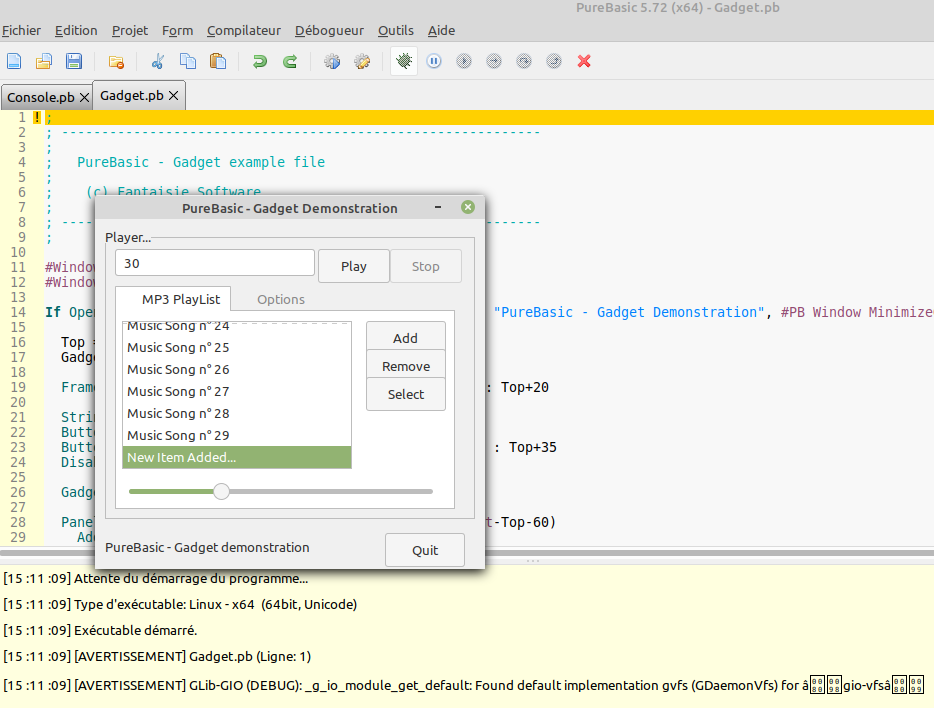934x708 pixels.
Task: Click code text 'PureBasic - Gadget example file'
Action: point(201,162)
